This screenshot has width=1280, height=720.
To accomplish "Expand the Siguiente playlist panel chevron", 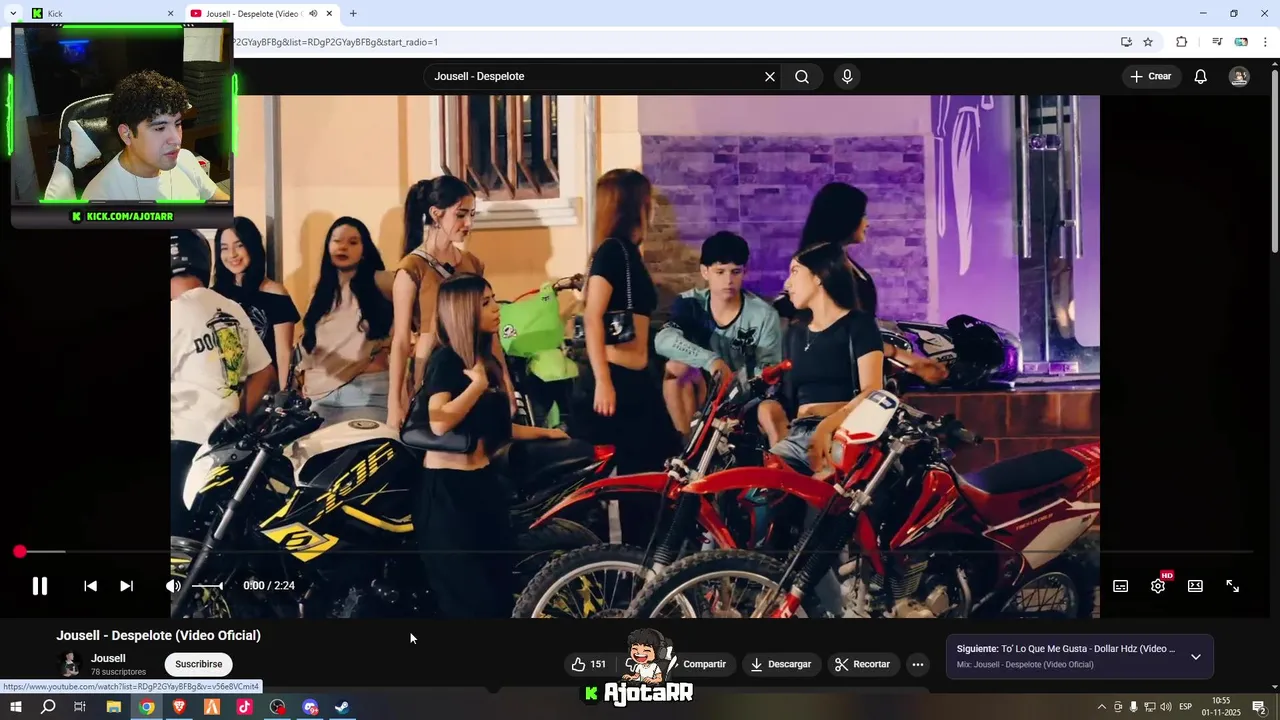I will click(1195, 657).
